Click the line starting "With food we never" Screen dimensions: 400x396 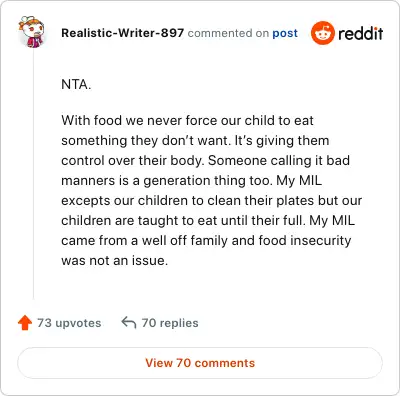pyautogui.click(x=187, y=120)
